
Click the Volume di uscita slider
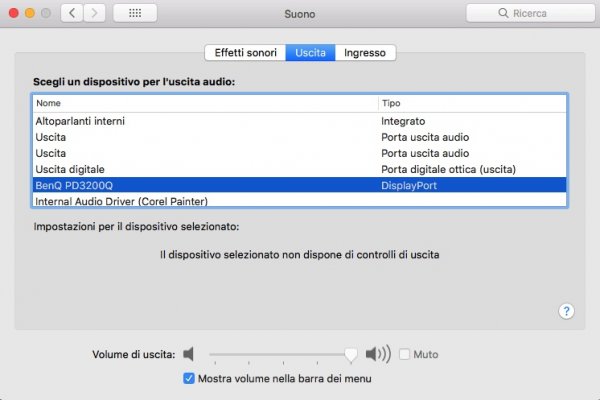click(x=280, y=354)
